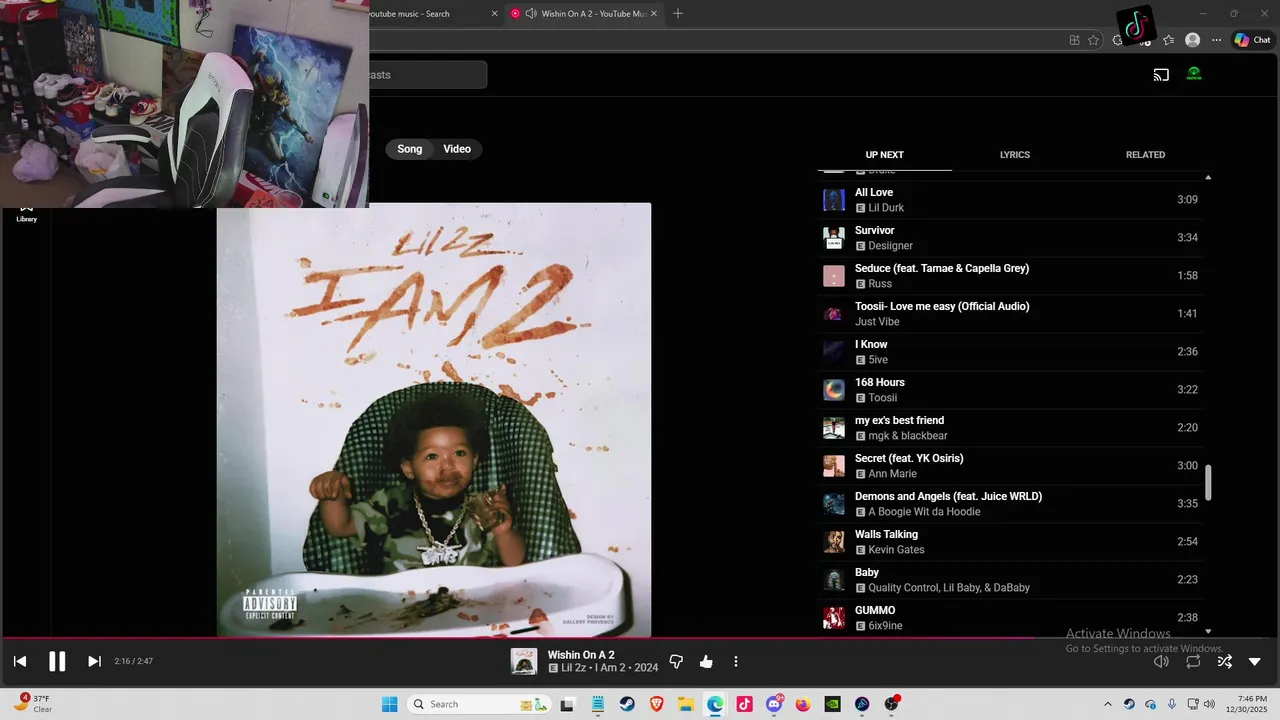Open artist mgk & blackbear link

(x=908, y=436)
